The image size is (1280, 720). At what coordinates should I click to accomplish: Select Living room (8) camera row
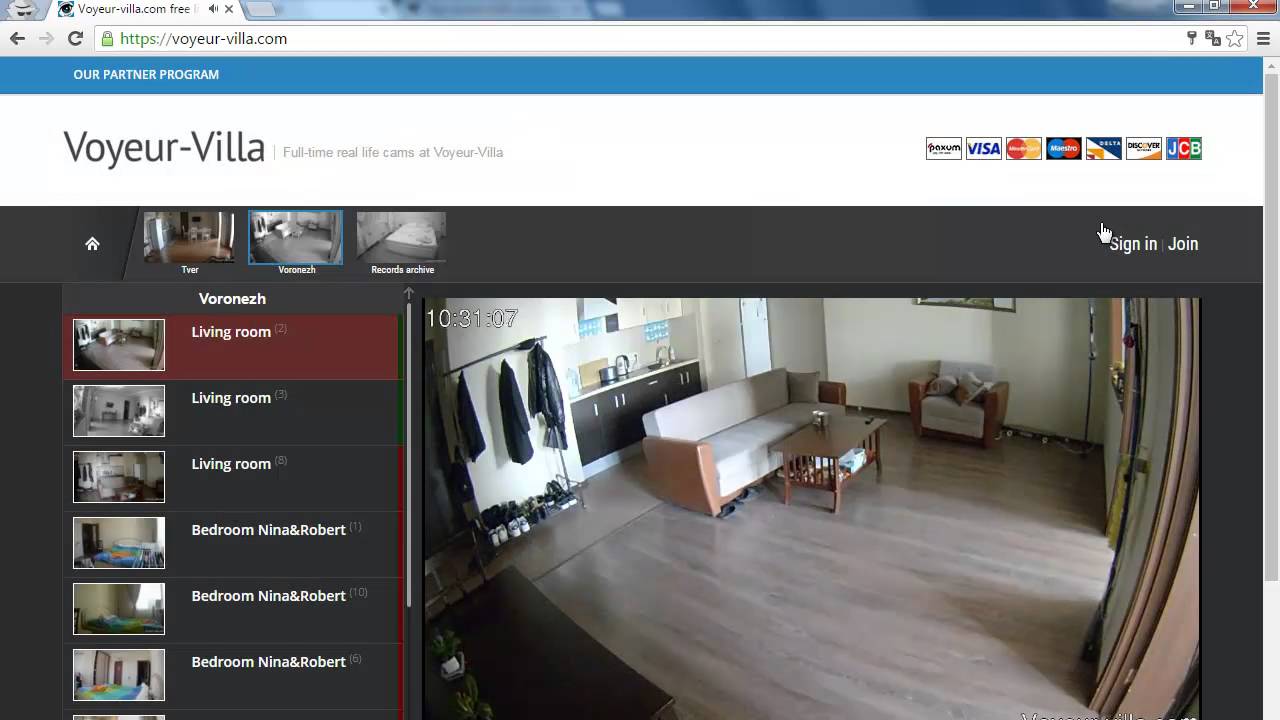231,478
